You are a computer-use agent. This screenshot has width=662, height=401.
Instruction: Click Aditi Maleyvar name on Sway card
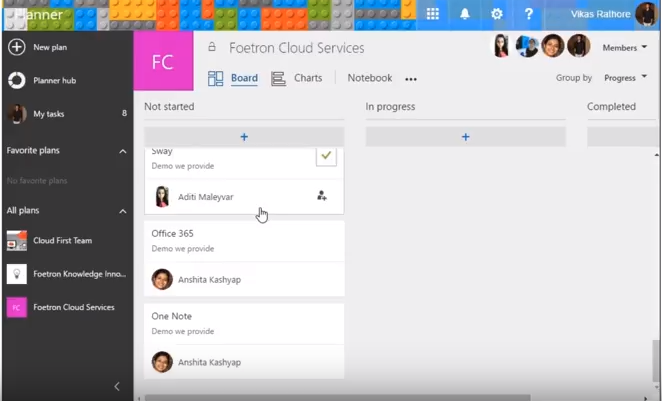pyautogui.click(x=206, y=197)
